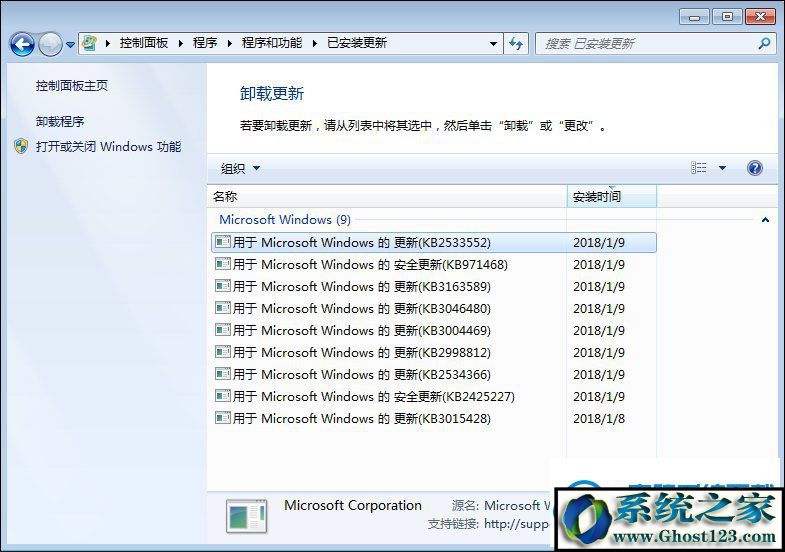Image resolution: width=785 pixels, height=552 pixels.
Task: Open 打开或关闭 Windows 功能 link
Action: coord(108,147)
